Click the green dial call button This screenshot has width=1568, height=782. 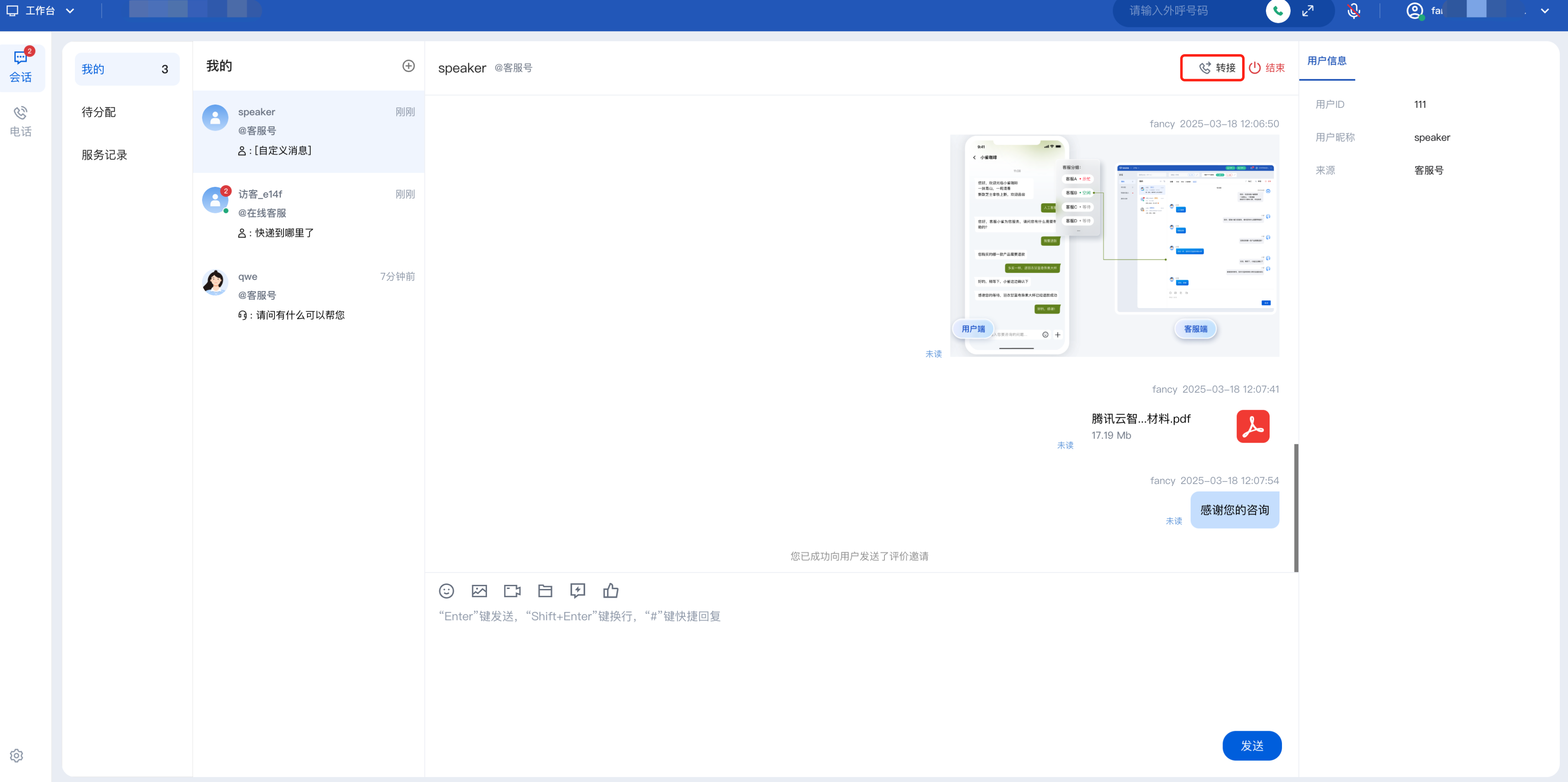1278,11
